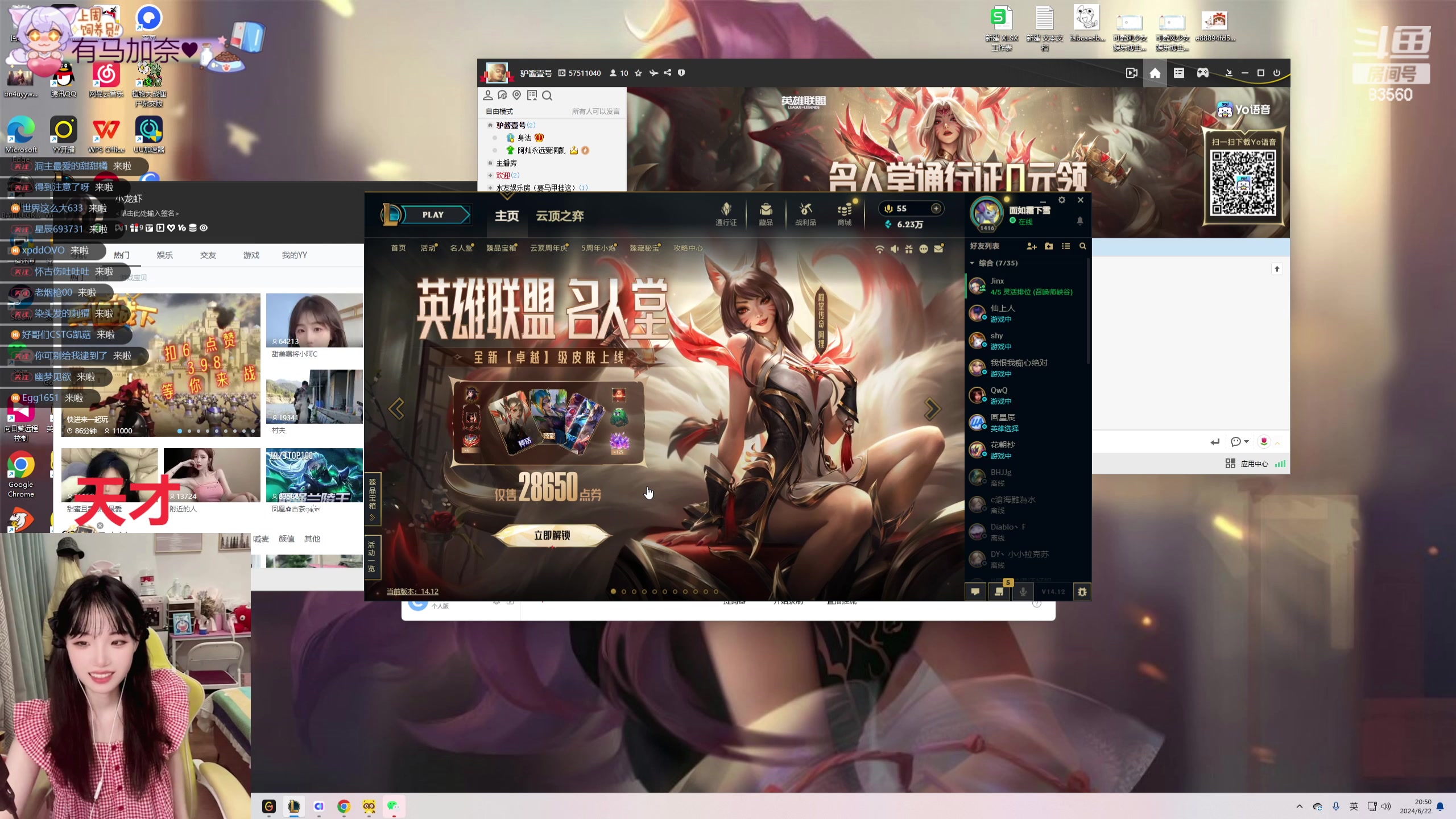This screenshot has height=819, width=1456.
Task: Open the 攻略中心 sub-tab
Action: pyautogui.click(x=688, y=248)
